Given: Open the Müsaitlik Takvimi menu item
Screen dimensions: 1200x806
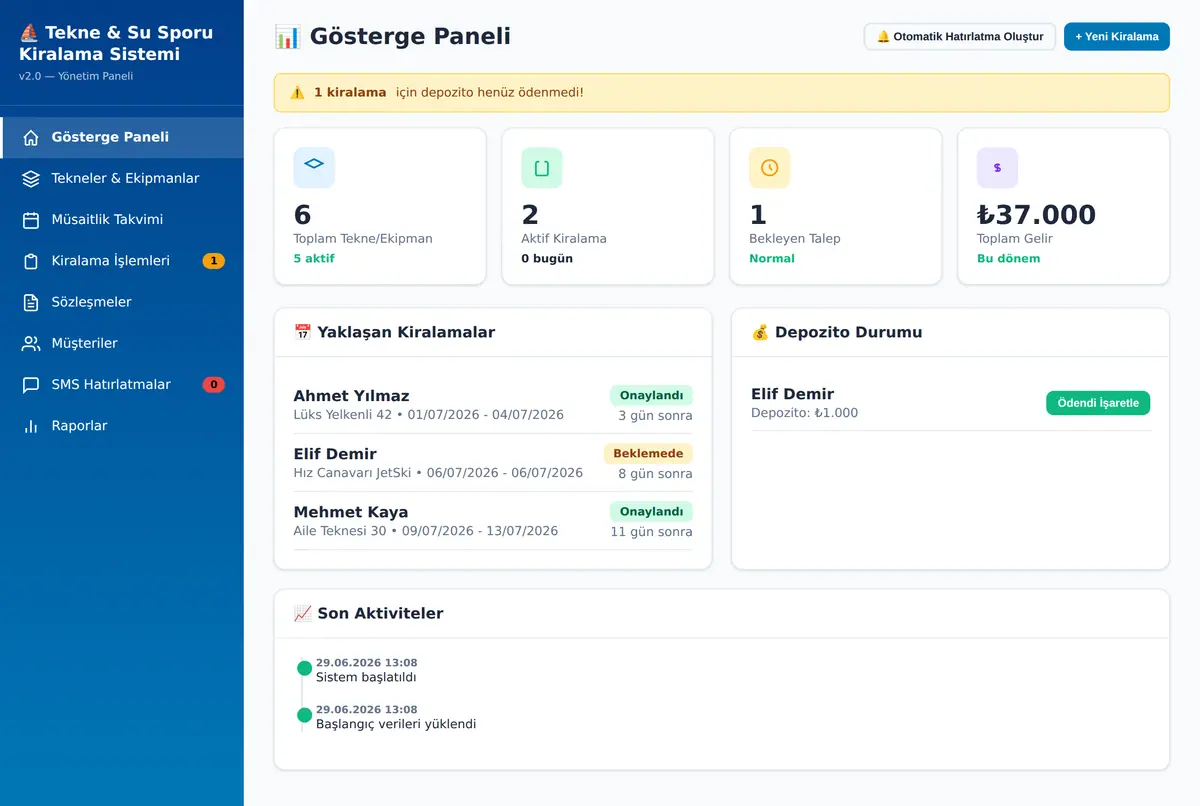Looking at the screenshot, I should point(122,220).
